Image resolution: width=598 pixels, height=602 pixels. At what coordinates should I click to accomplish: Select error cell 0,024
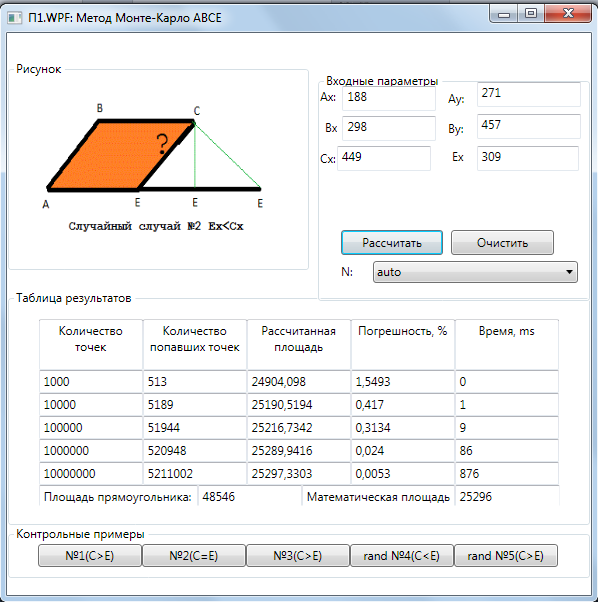(x=403, y=451)
